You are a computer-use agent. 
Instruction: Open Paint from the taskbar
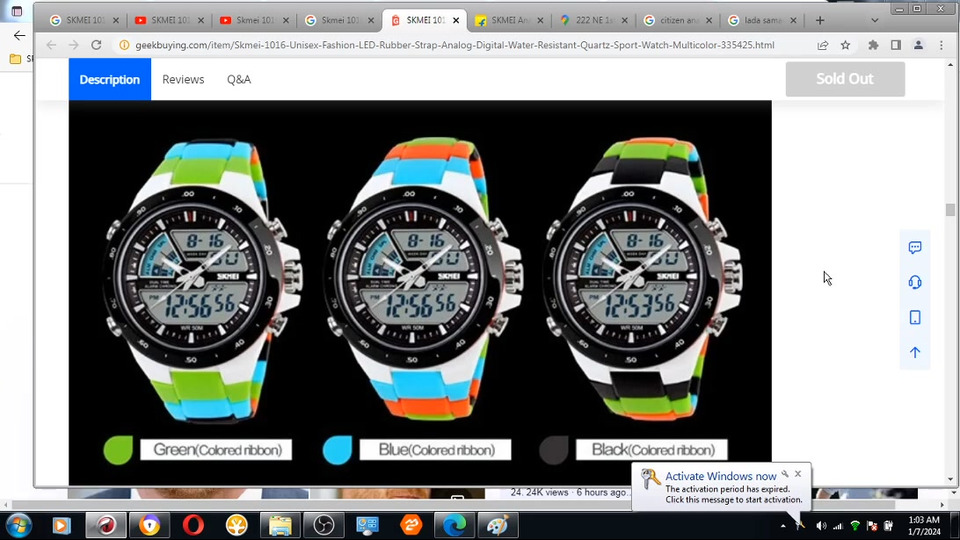498,525
